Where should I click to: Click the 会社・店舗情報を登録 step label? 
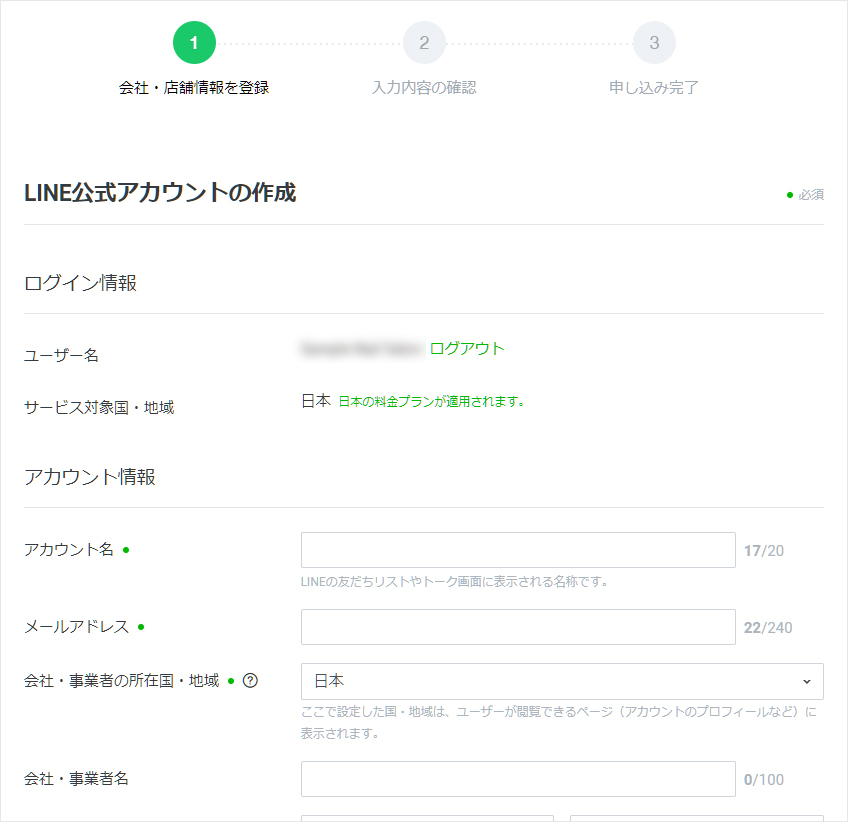(194, 88)
